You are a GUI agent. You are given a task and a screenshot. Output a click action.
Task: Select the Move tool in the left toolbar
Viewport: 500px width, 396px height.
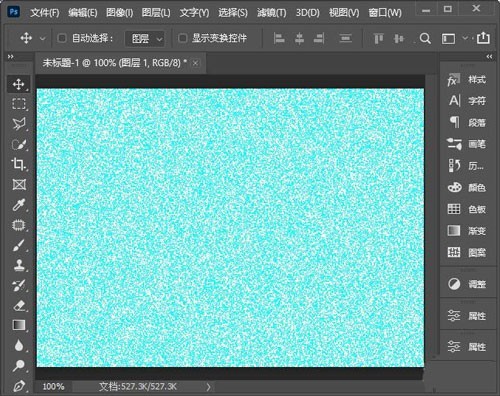(x=19, y=84)
